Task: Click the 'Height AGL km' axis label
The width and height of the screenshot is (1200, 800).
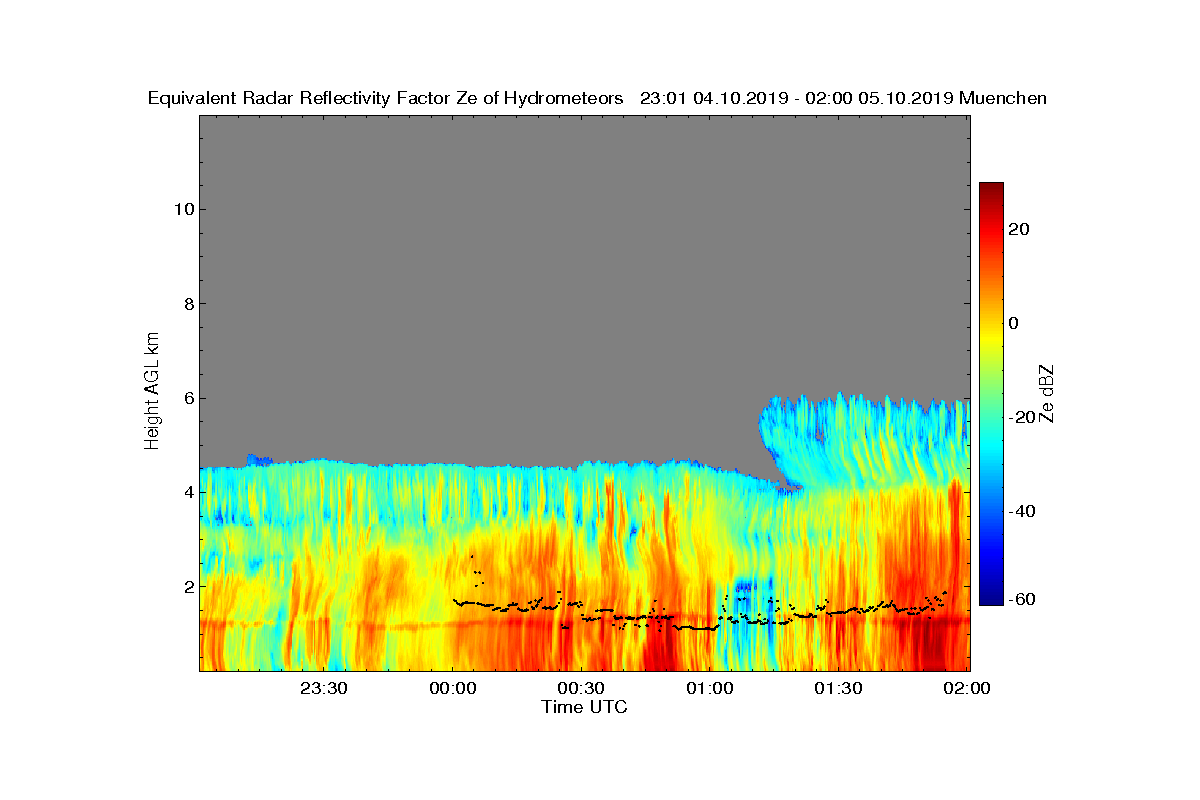Action: 152,392
